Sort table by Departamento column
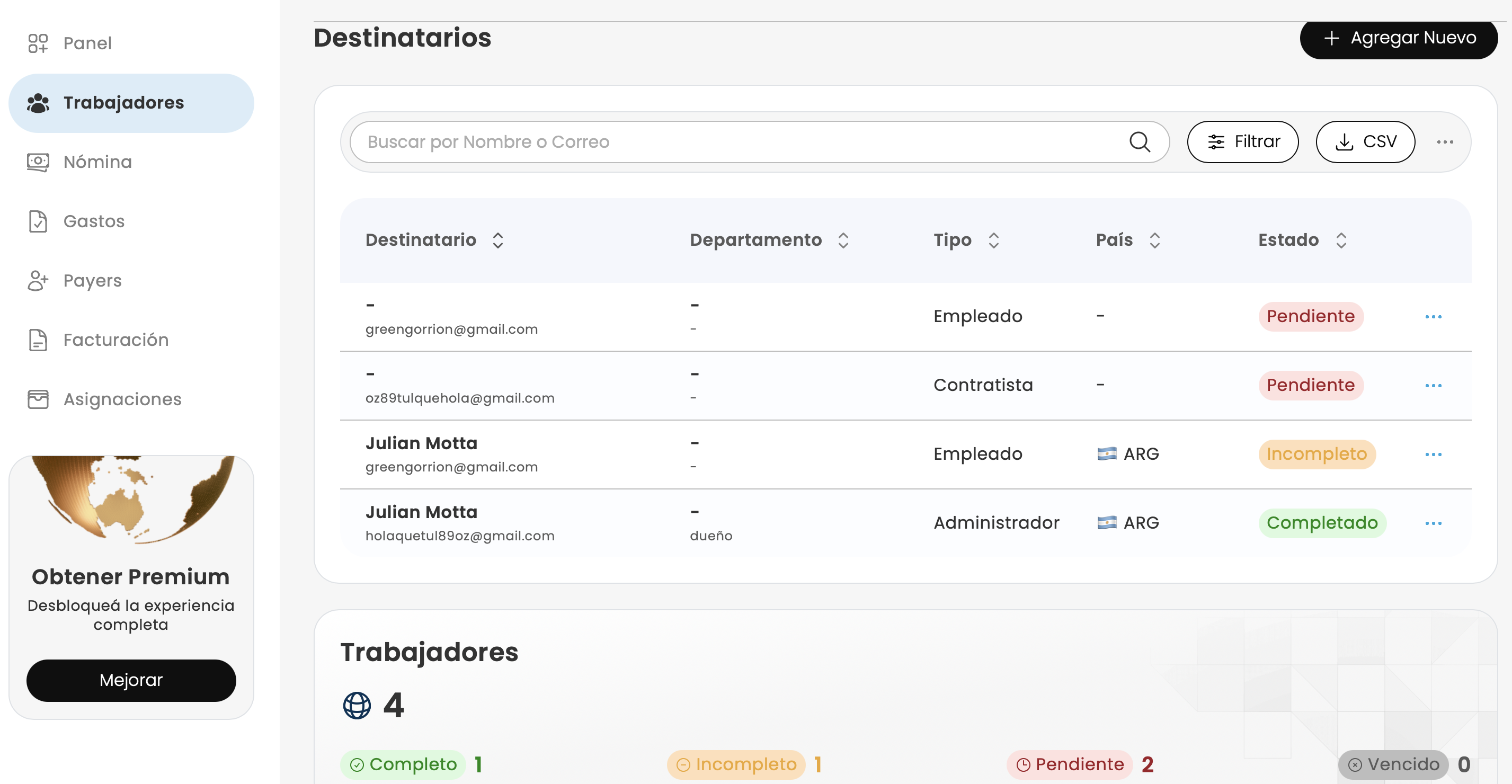Viewport: 1512px width, 784px height. (843, 240)
